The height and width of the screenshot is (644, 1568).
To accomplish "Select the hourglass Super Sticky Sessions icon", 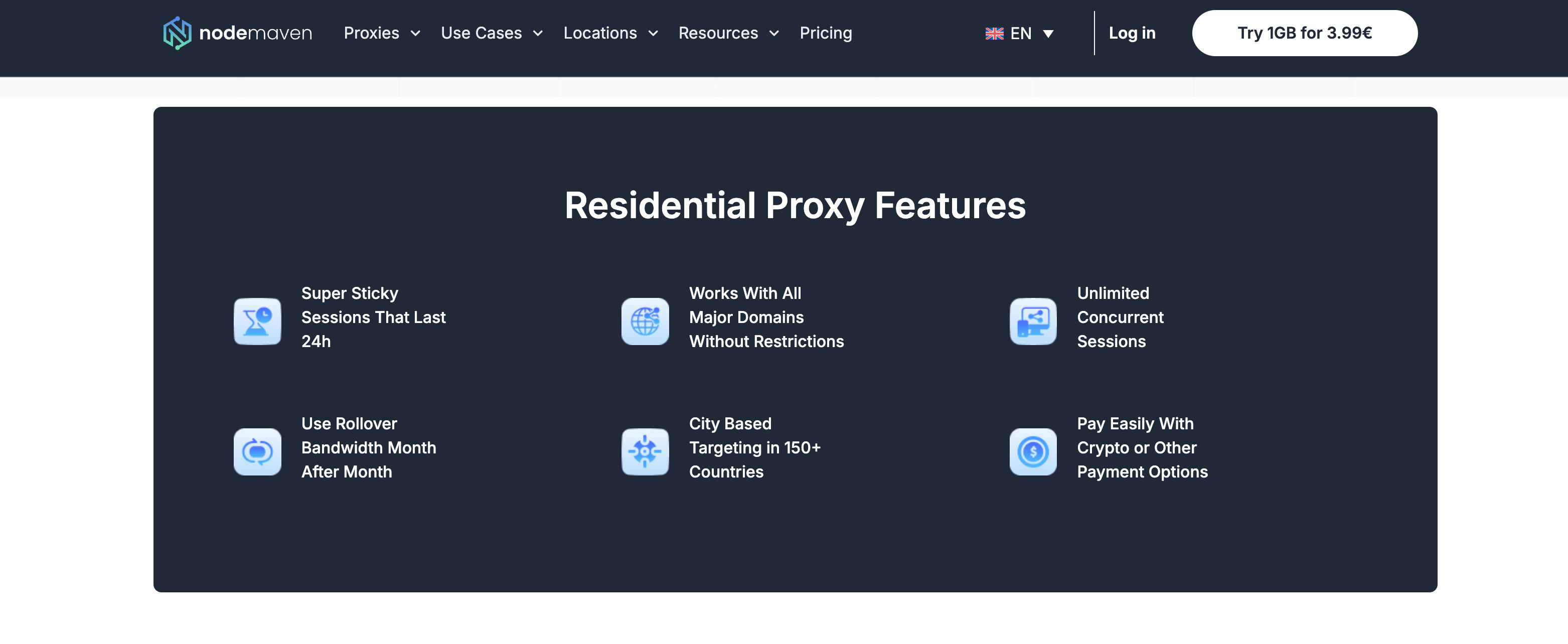I will click(257, 321).
